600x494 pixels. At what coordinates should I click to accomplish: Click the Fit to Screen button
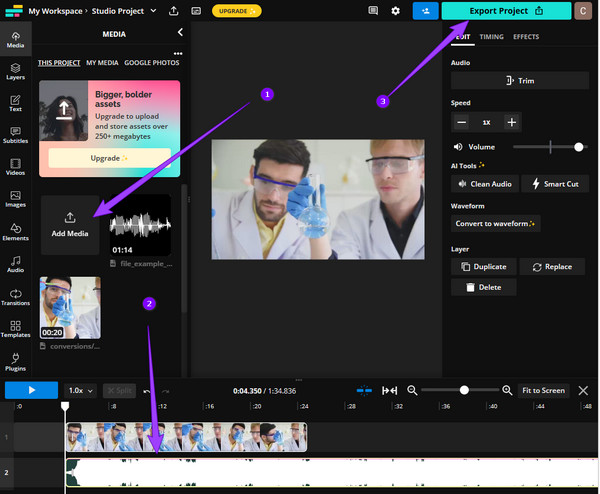pos(543,390)
